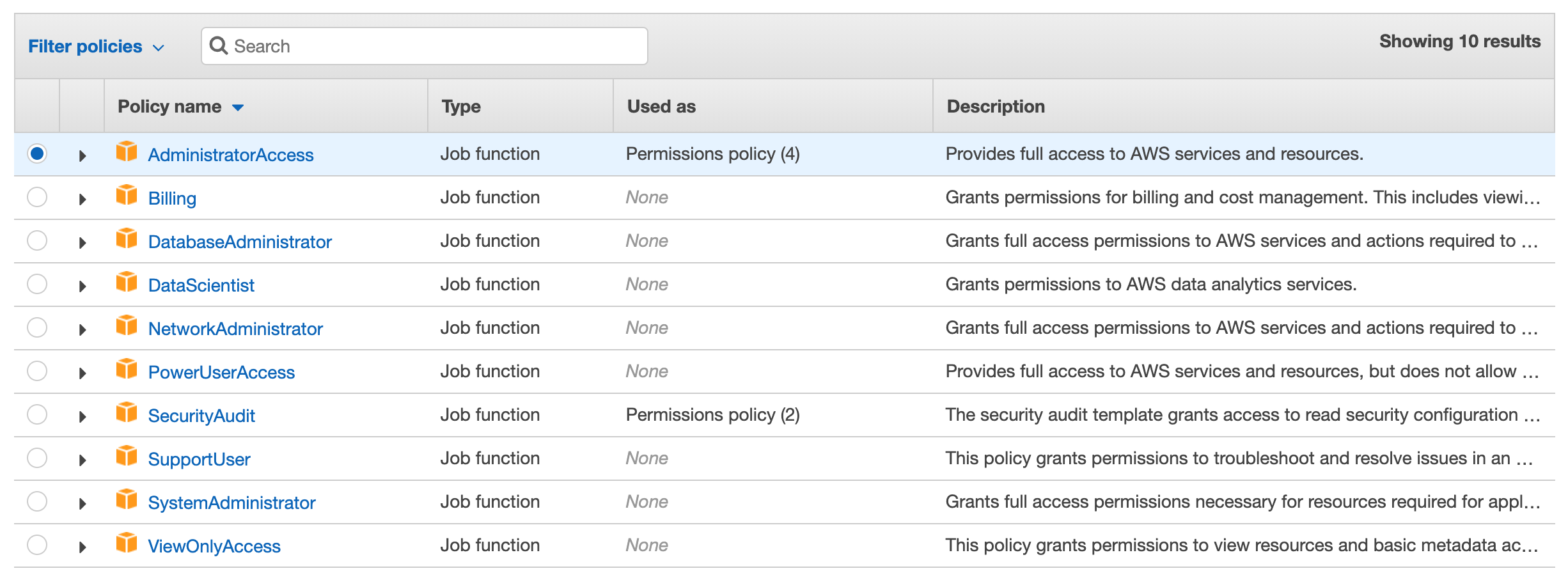Click the policy box icon beside SystemAdministrator
Image resolution: width=1568 pixels, height=587 pixels.
(x=127, y=499)
